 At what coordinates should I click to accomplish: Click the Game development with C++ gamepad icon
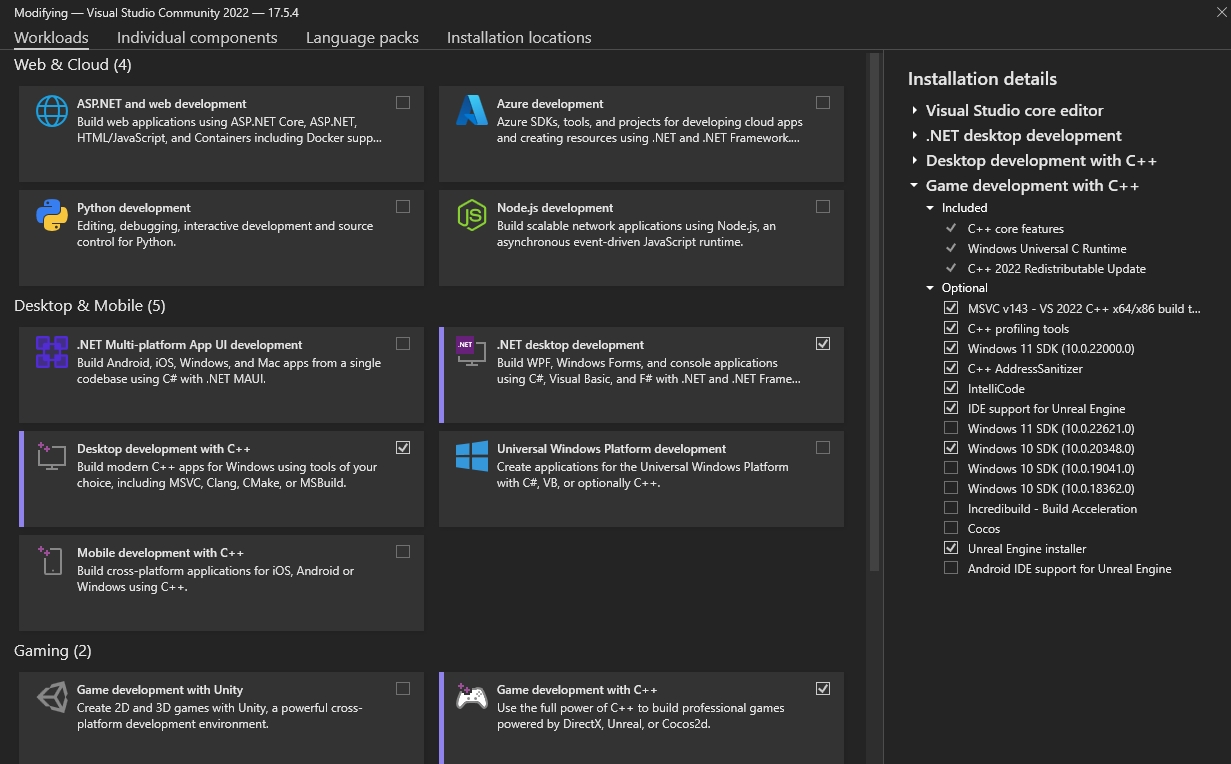(x=472, y=697)
